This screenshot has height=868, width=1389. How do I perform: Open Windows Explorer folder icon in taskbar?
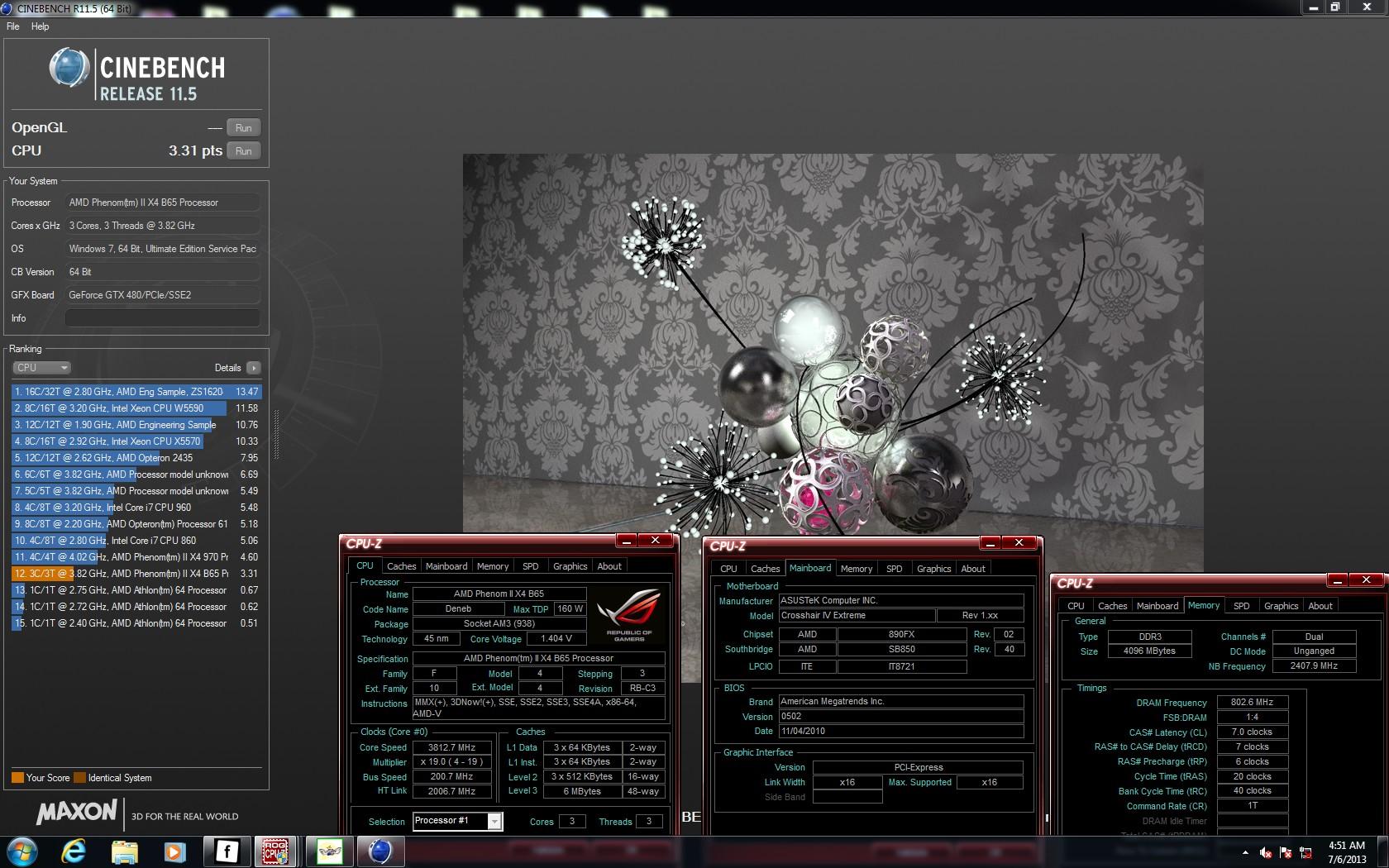[124, 851]
